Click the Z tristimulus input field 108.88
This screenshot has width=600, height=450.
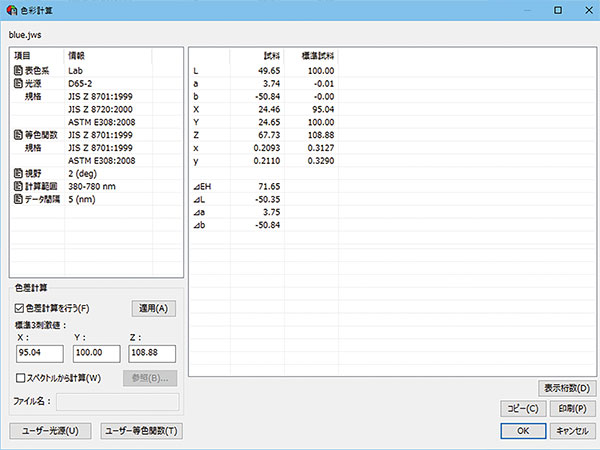pyautogui.click(x=152, y=353)
